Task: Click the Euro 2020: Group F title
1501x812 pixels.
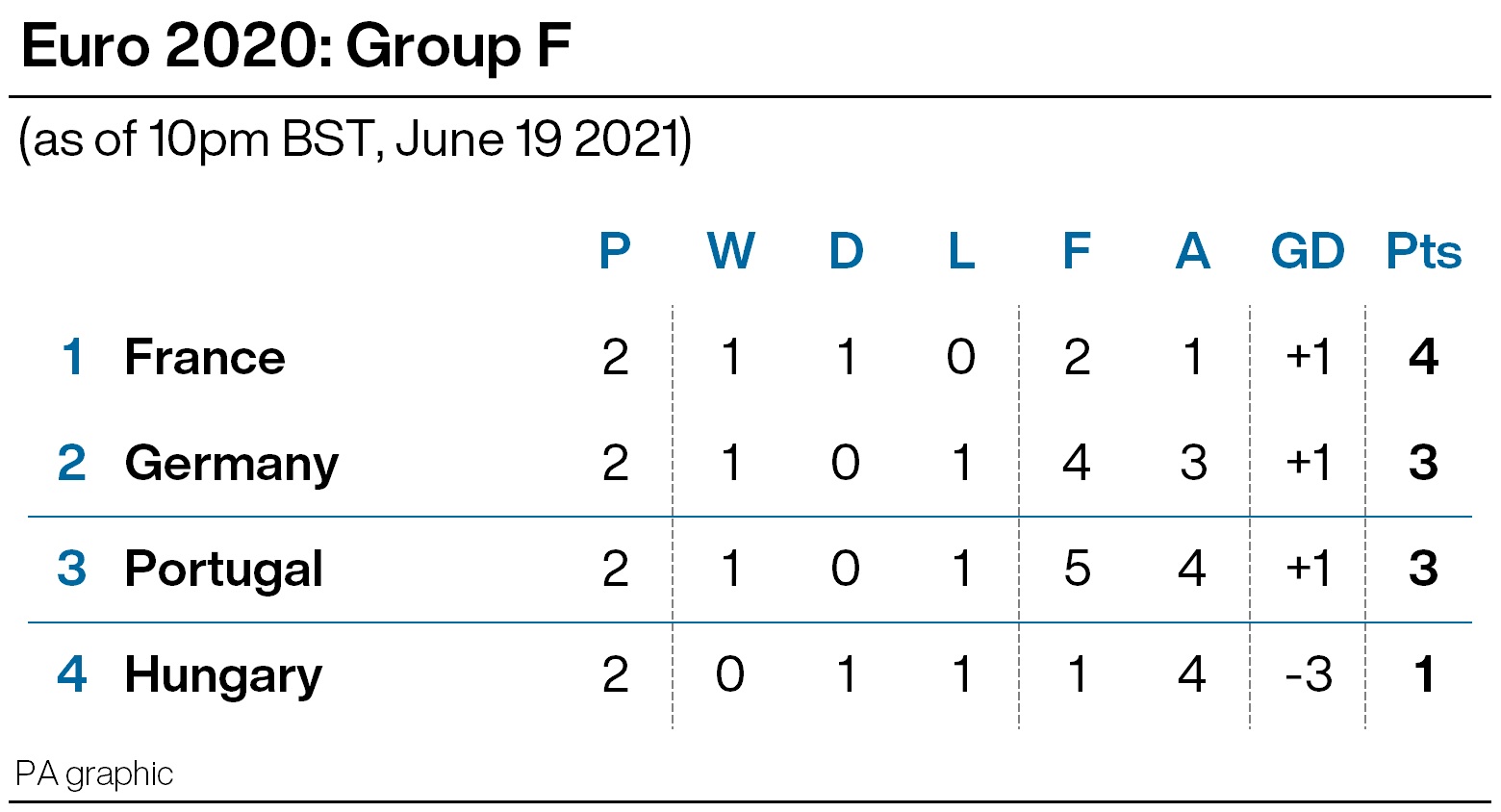Action: click(x=296, y=46)
